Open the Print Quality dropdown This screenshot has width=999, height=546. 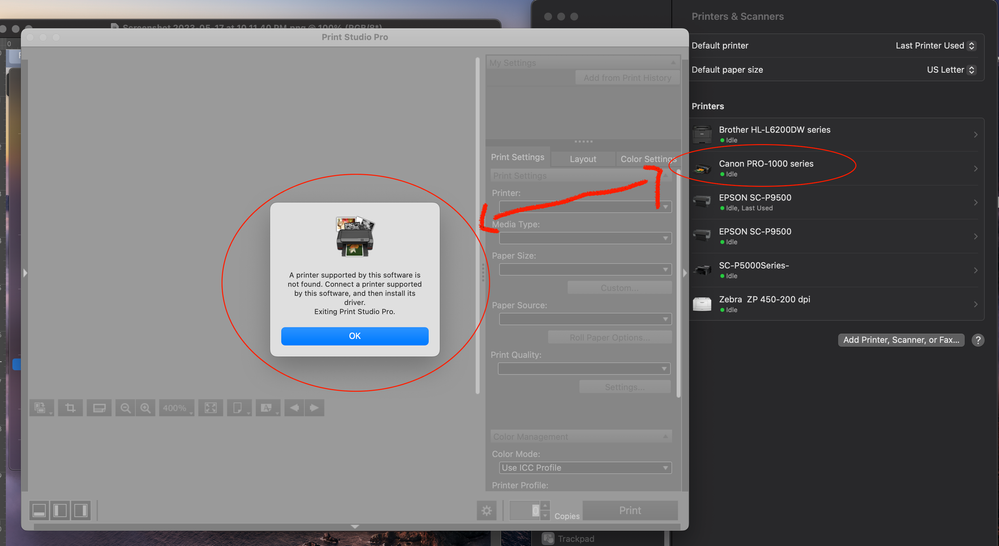584,368
